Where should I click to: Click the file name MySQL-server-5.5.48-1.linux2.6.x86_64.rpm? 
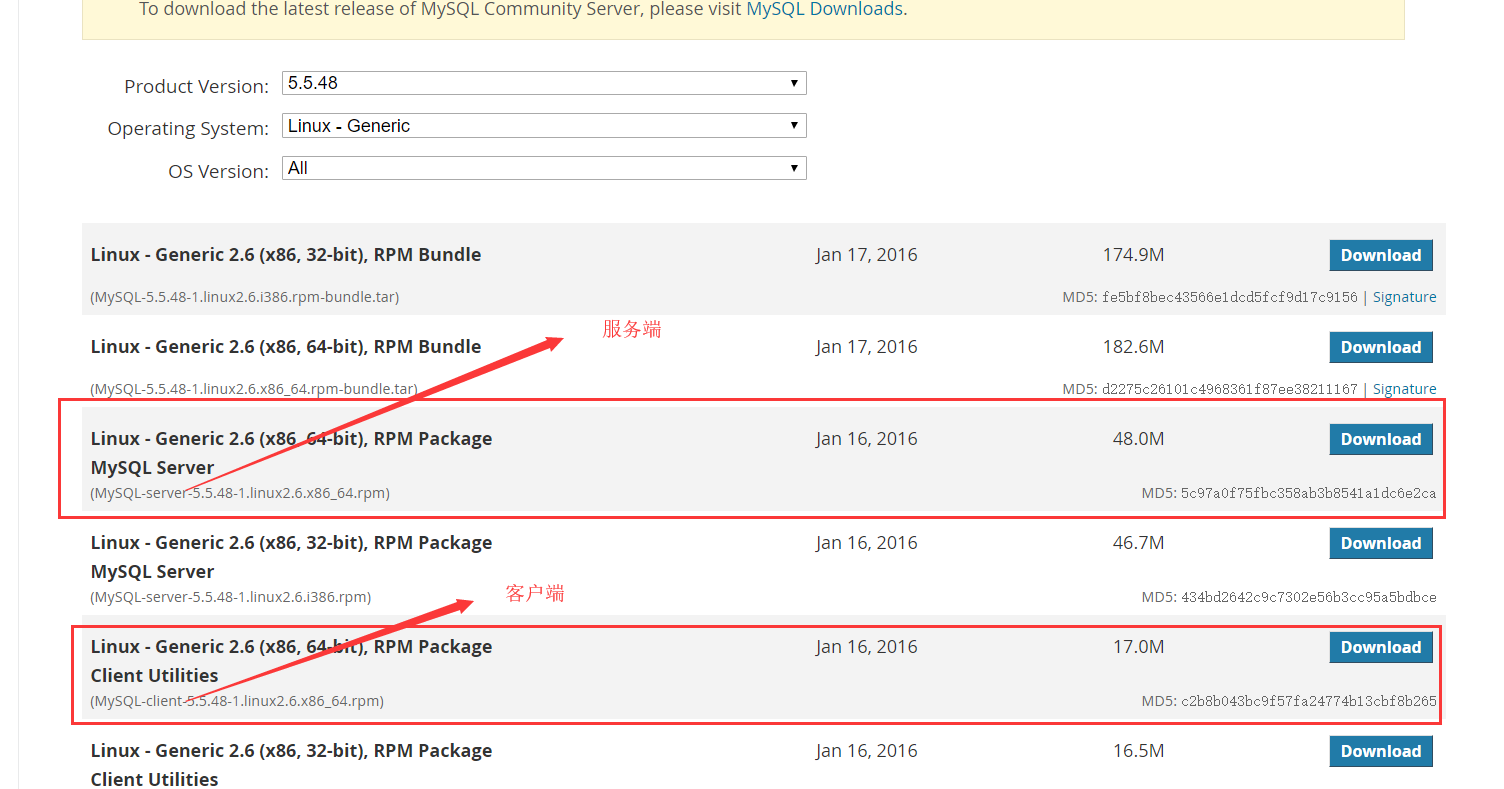click(240, 493)
